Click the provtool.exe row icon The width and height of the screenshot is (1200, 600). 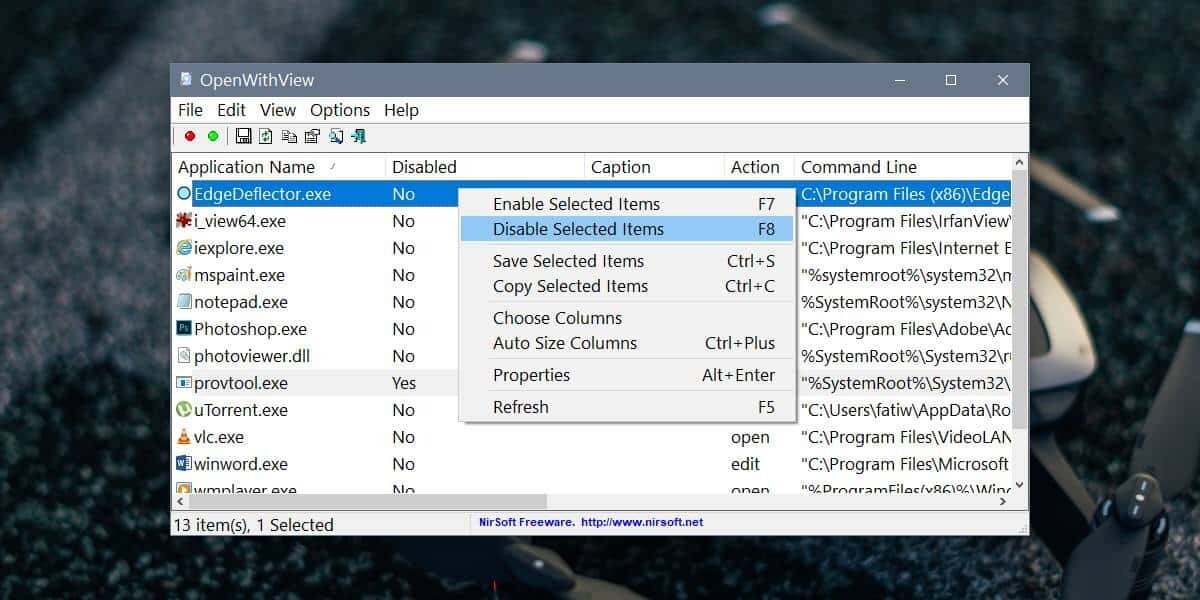click(x=184, y=383)
